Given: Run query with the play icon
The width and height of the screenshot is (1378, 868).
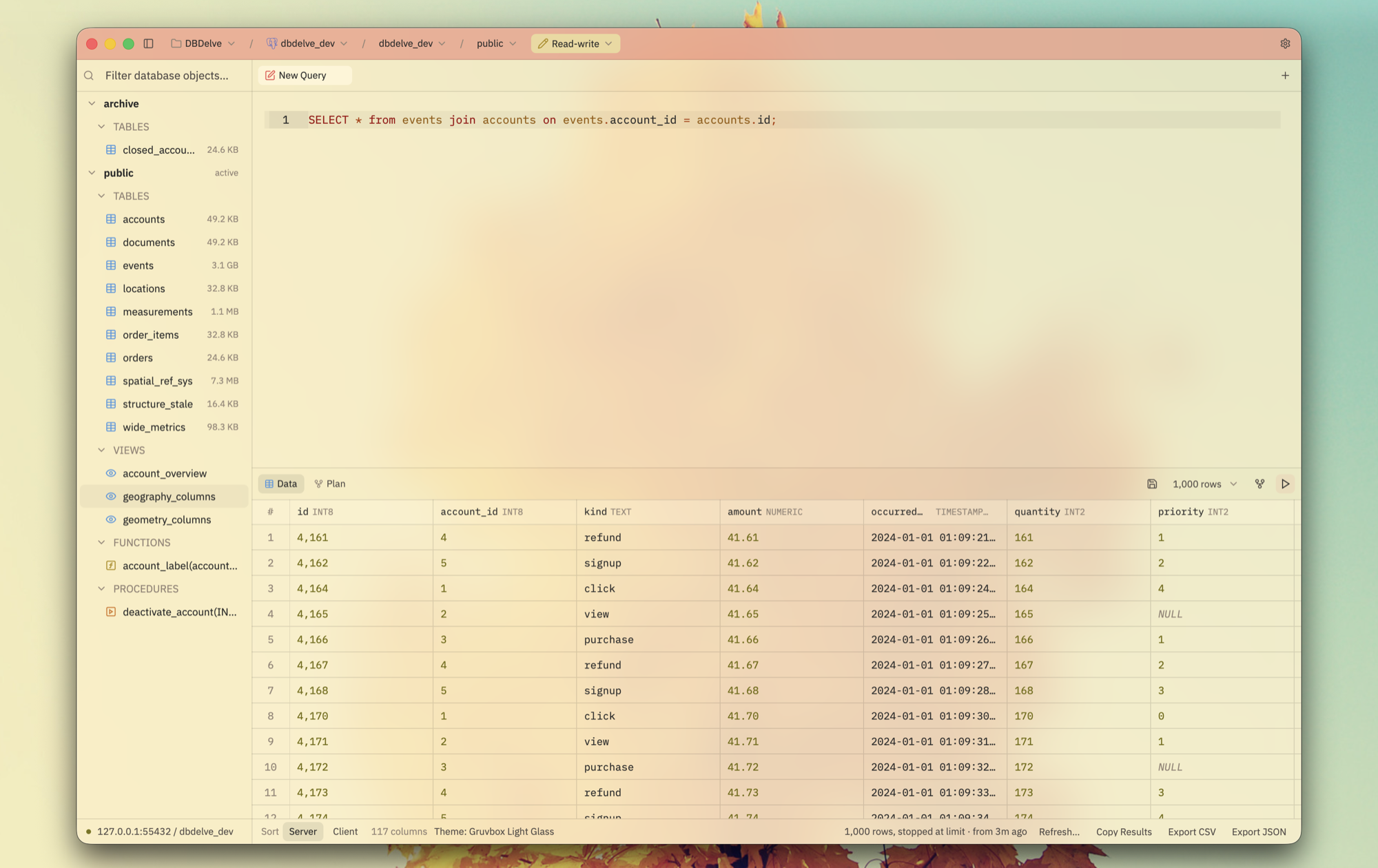Looking at the screenshot, I should tap(1285, 484).
